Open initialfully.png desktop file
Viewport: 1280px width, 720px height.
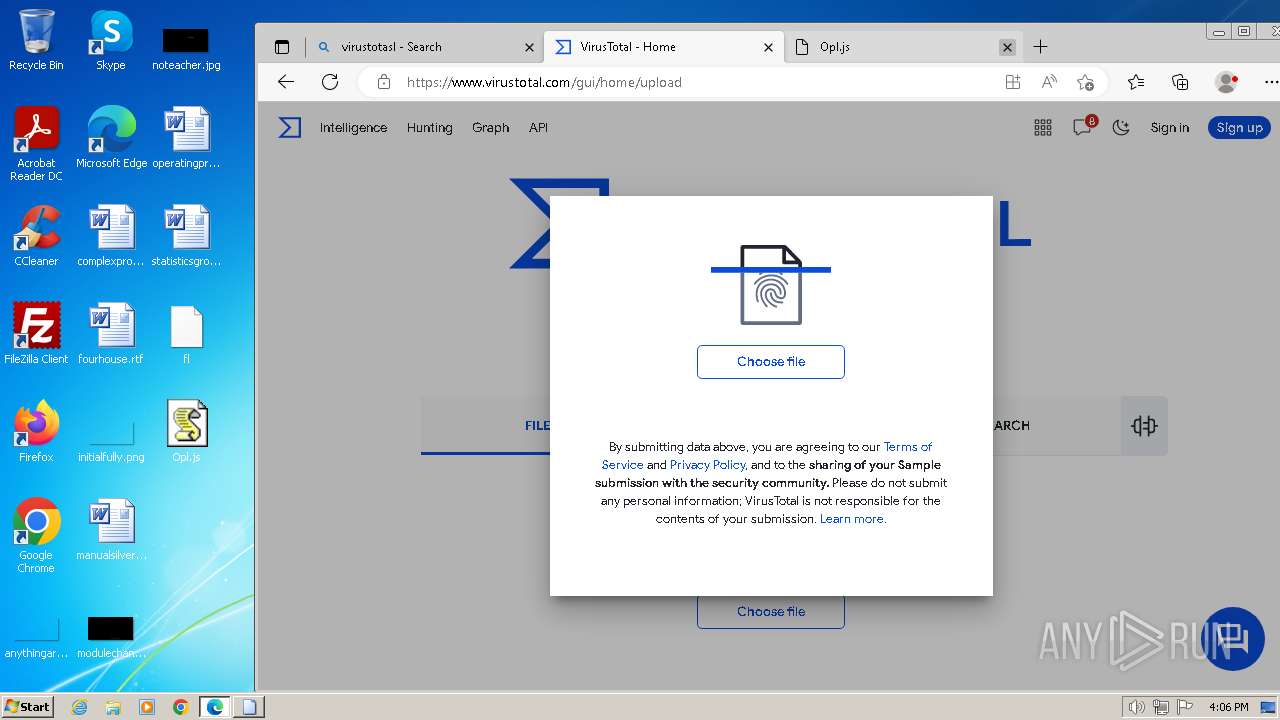point(111,440)
